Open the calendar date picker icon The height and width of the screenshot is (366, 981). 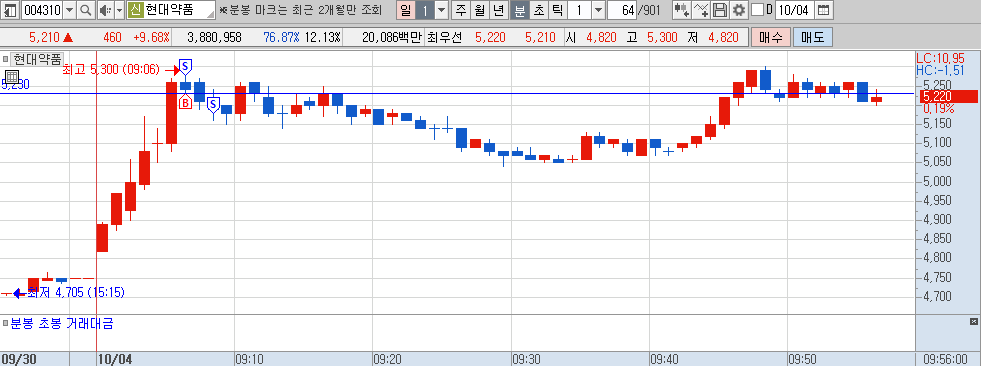point(823,9)
